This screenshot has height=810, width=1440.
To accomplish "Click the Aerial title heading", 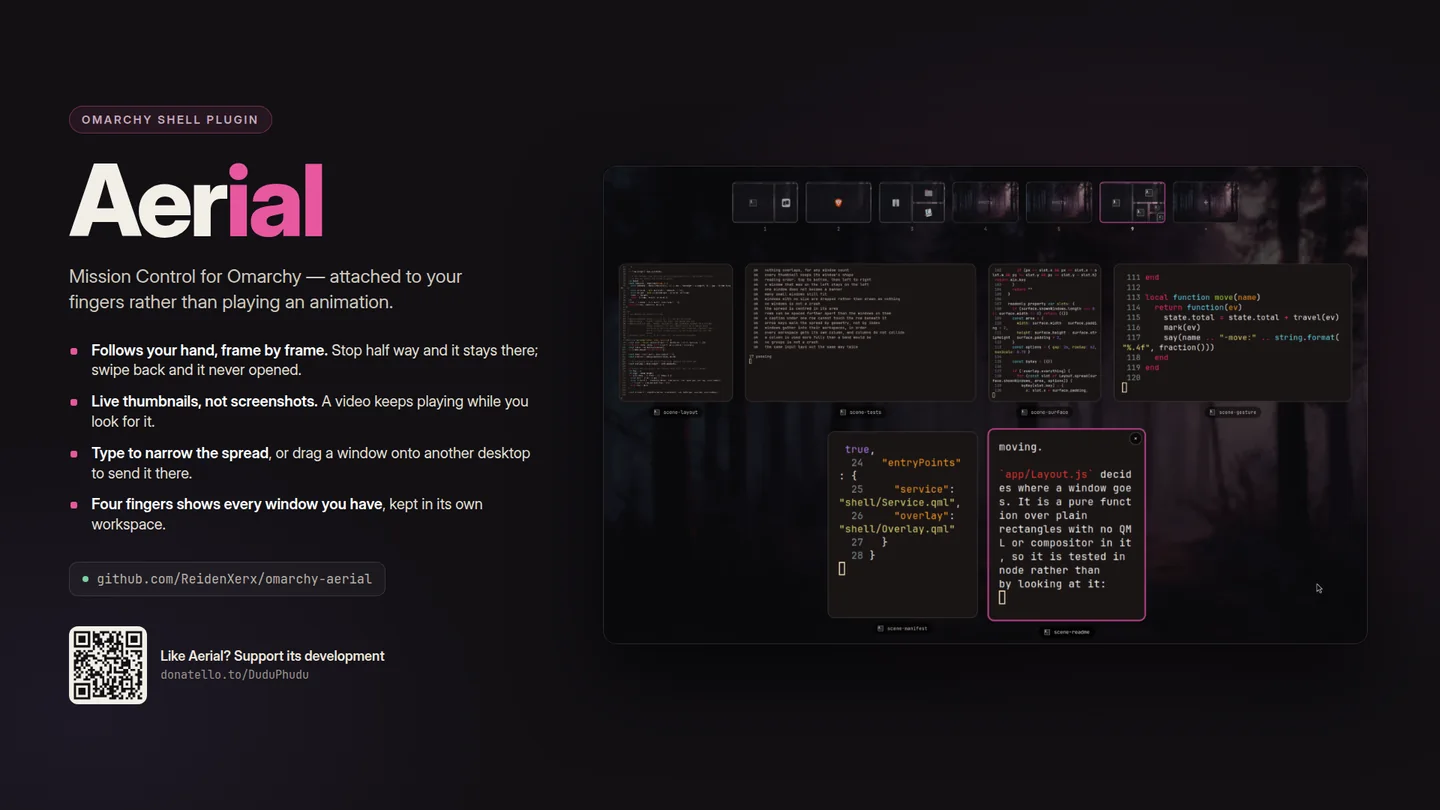I will click(196, 201).
